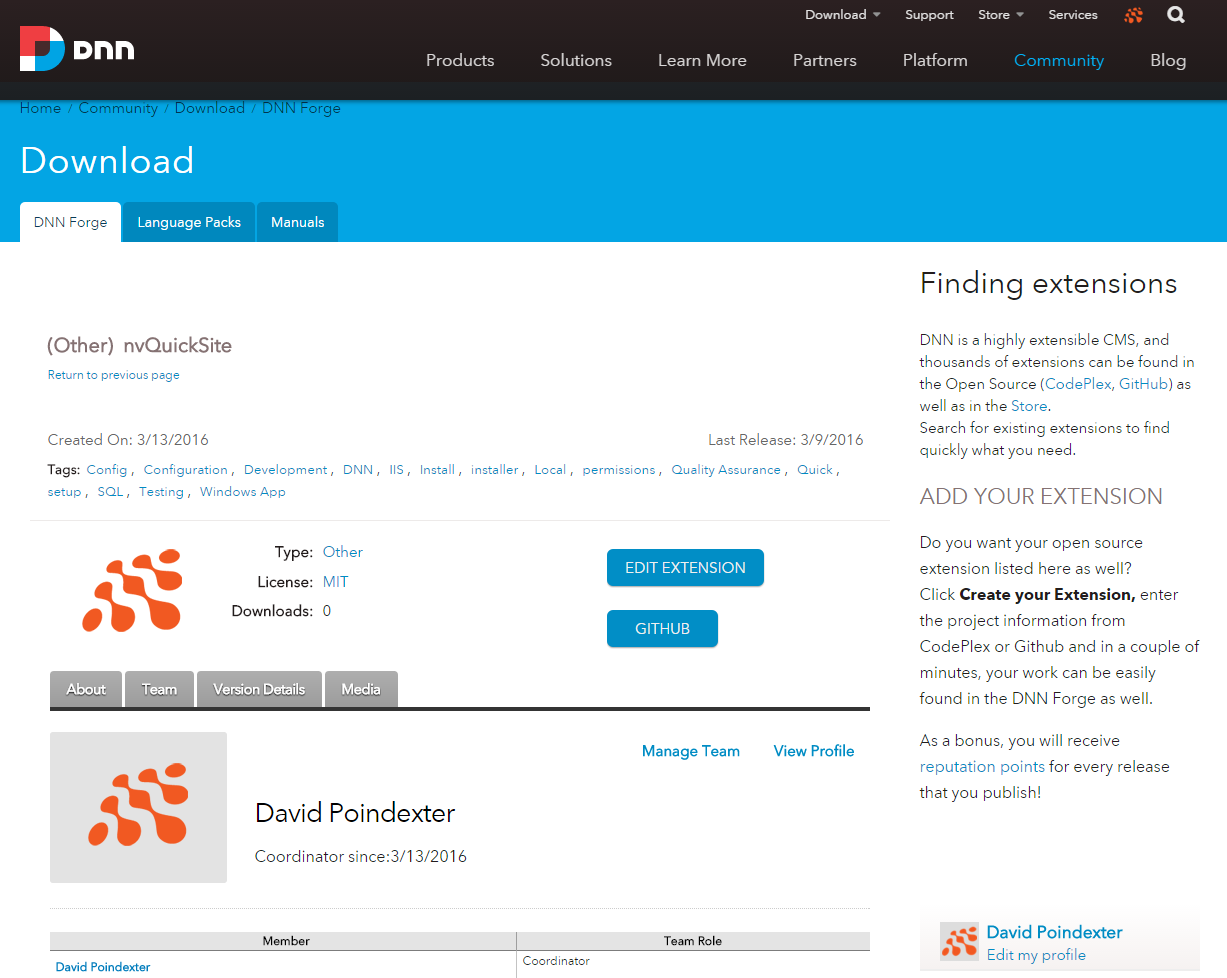Click the Configuration tag

[186, 469]
